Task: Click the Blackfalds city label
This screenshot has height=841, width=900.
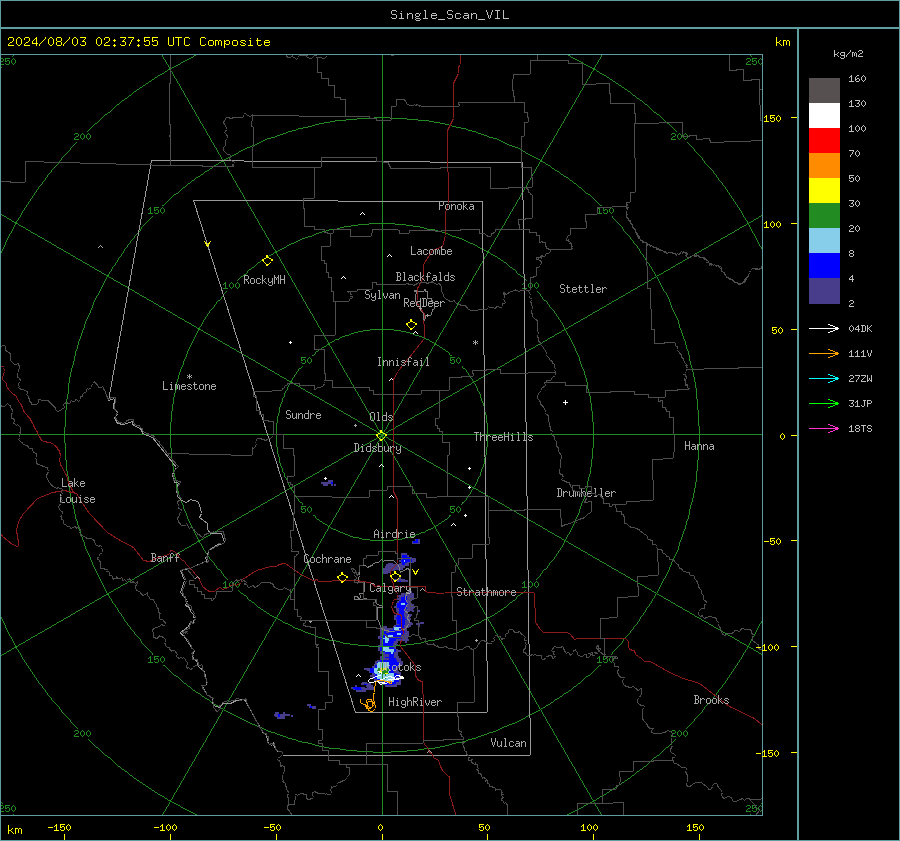Action: [425, 277]
